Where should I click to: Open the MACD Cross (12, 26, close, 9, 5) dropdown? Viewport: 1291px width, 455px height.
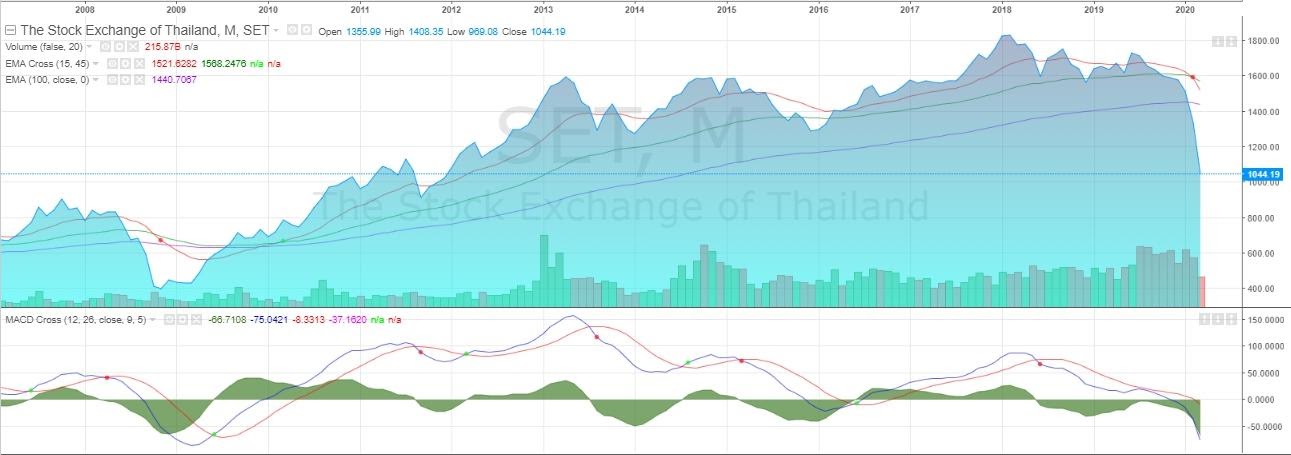tap(152, 319)
